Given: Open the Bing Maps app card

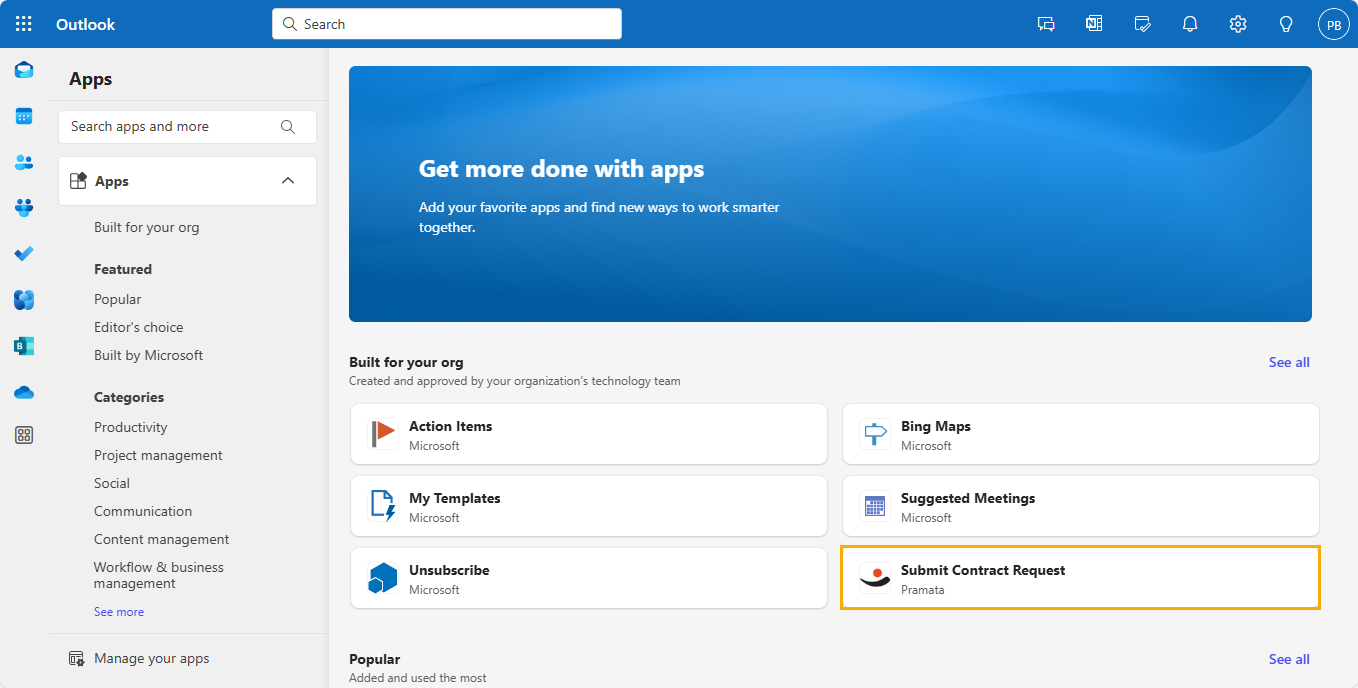Looking at the screenshot, I should pos(1080,434).
